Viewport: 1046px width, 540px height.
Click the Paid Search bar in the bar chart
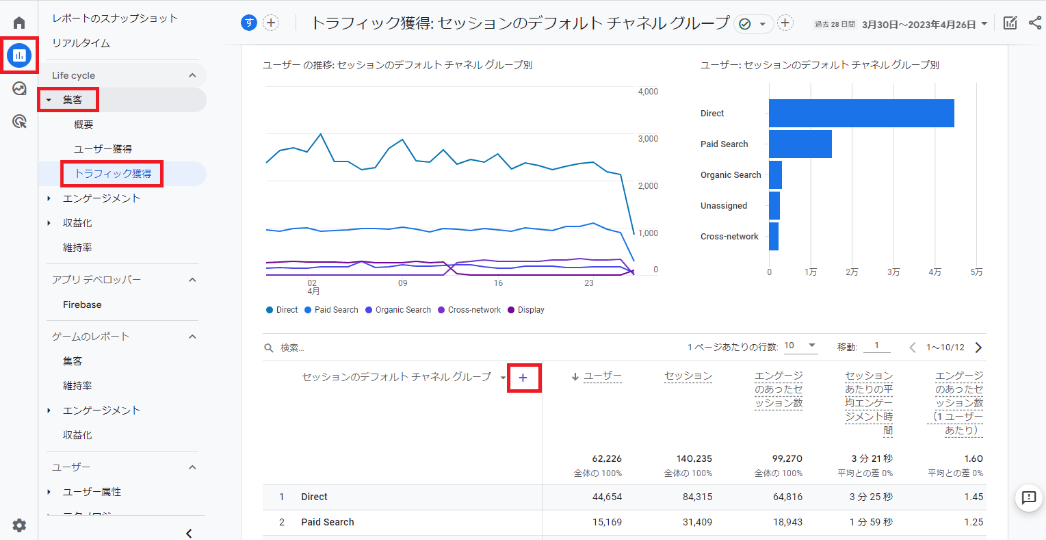click(x=801, y=144)
